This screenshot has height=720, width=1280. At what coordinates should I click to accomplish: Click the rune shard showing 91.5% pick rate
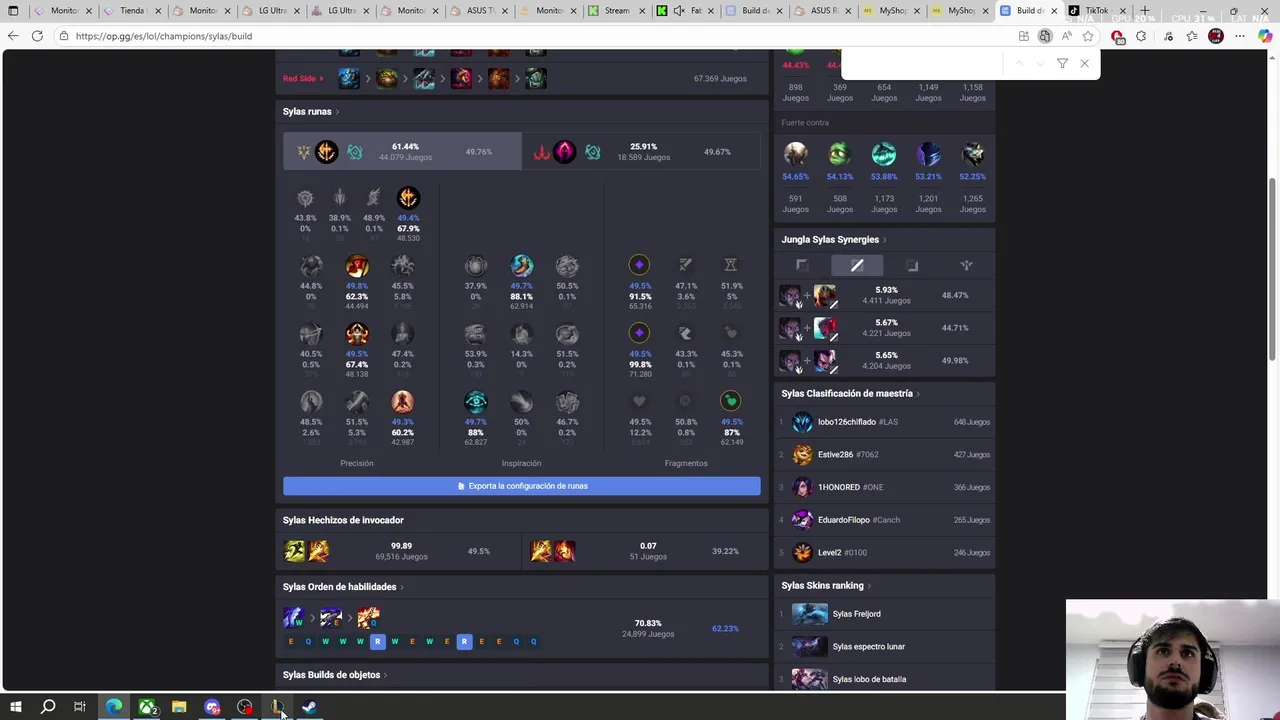point(639,265)
